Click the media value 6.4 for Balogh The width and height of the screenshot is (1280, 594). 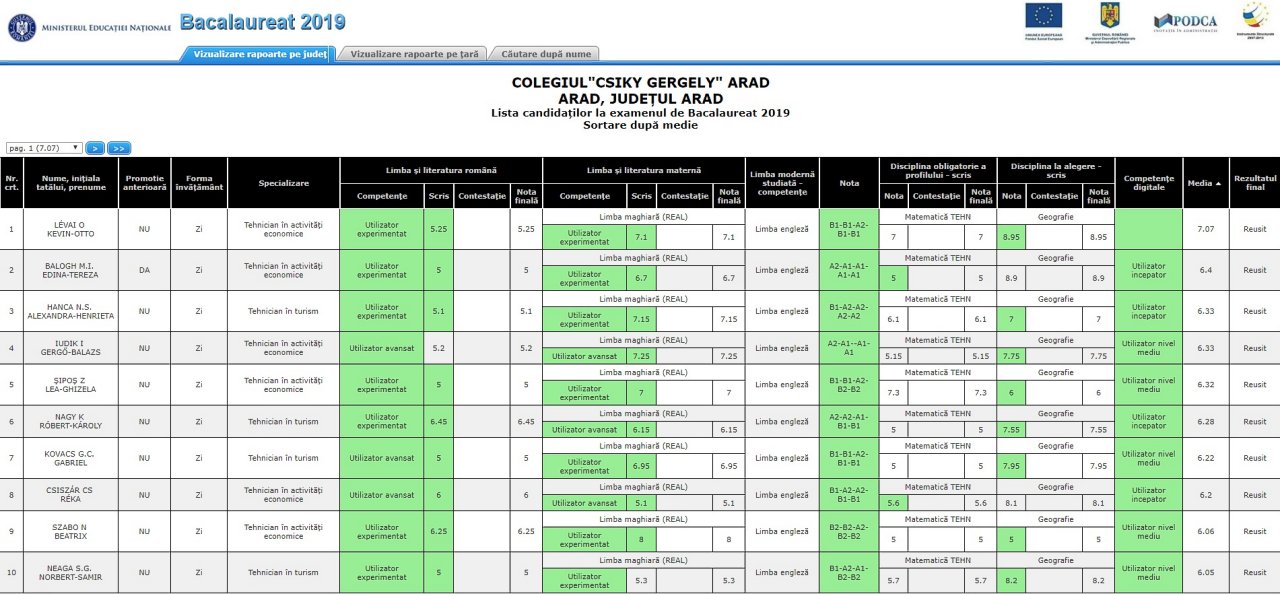pyautogui.click(x=1205, y=270)
